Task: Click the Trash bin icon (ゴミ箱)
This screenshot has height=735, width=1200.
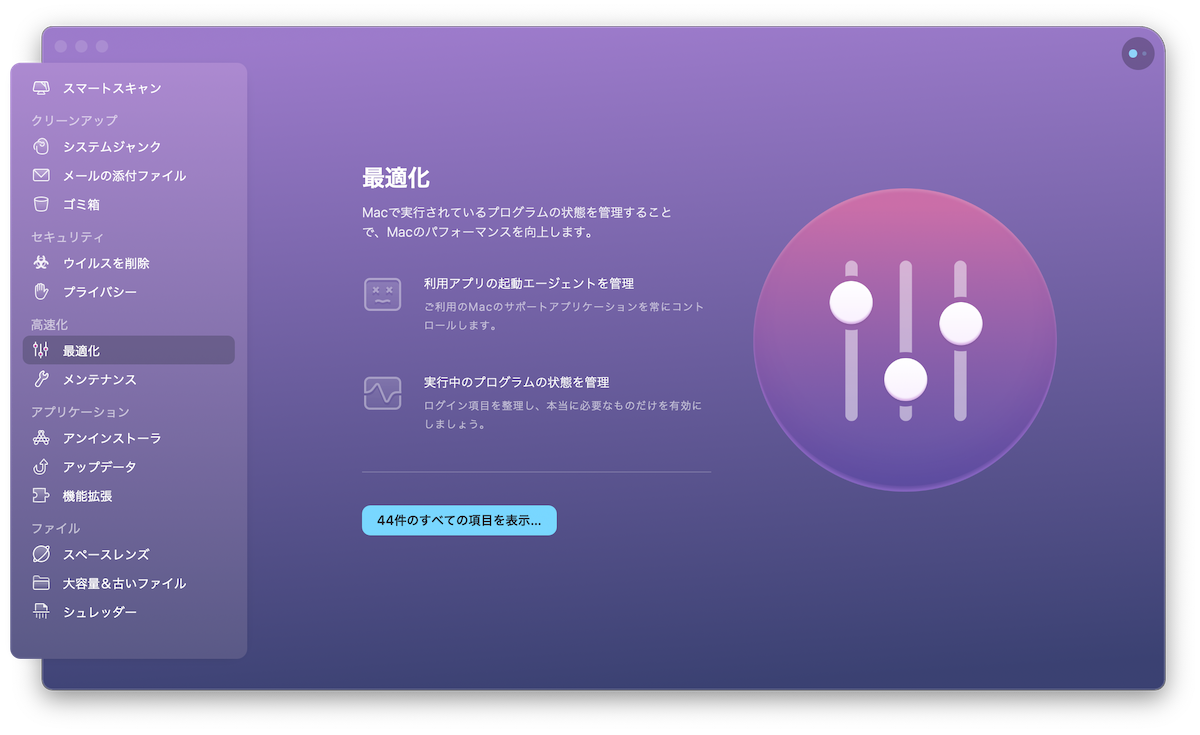Action: click(41, 204)
